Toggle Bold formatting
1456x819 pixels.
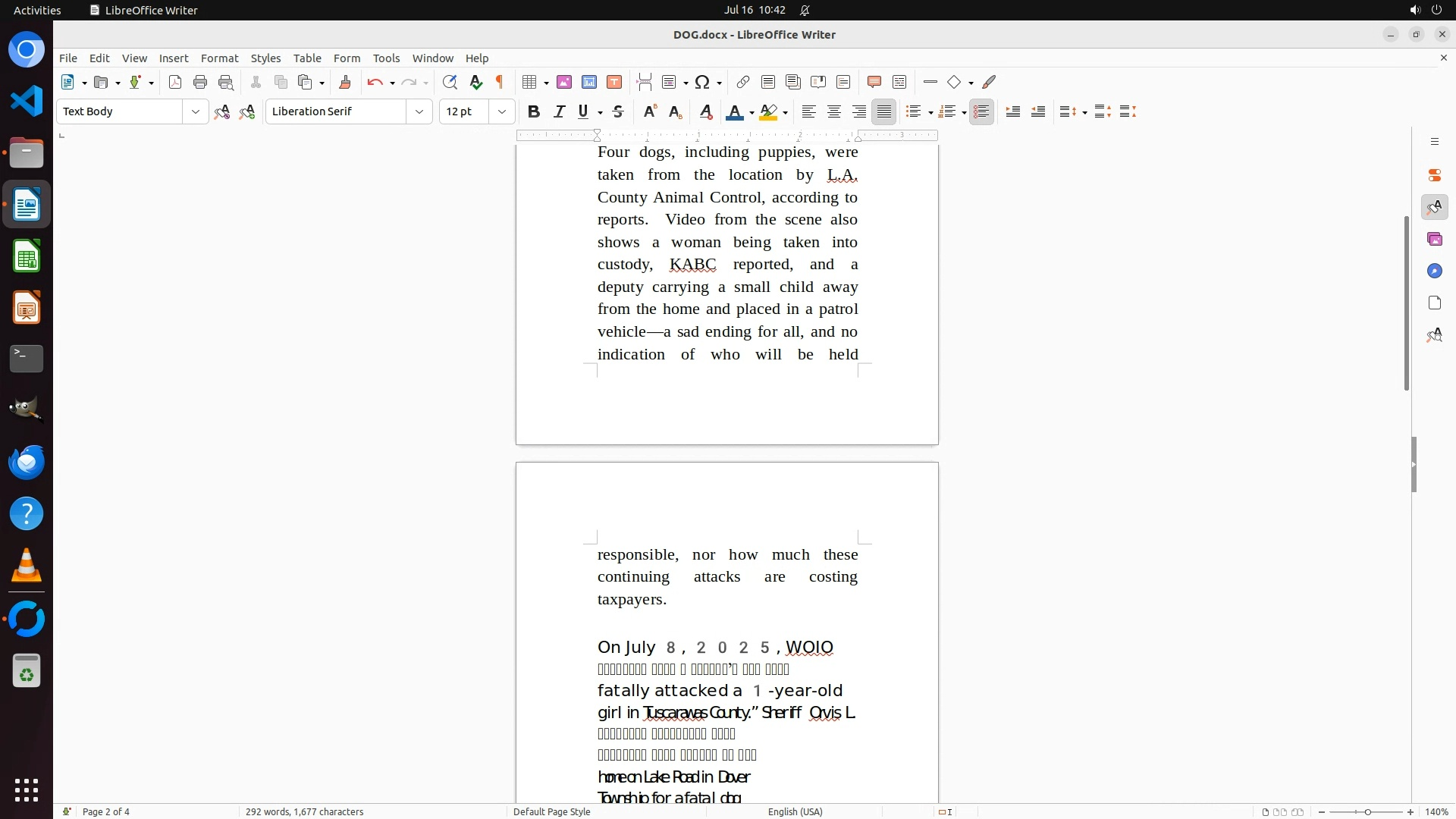[534, 112]
